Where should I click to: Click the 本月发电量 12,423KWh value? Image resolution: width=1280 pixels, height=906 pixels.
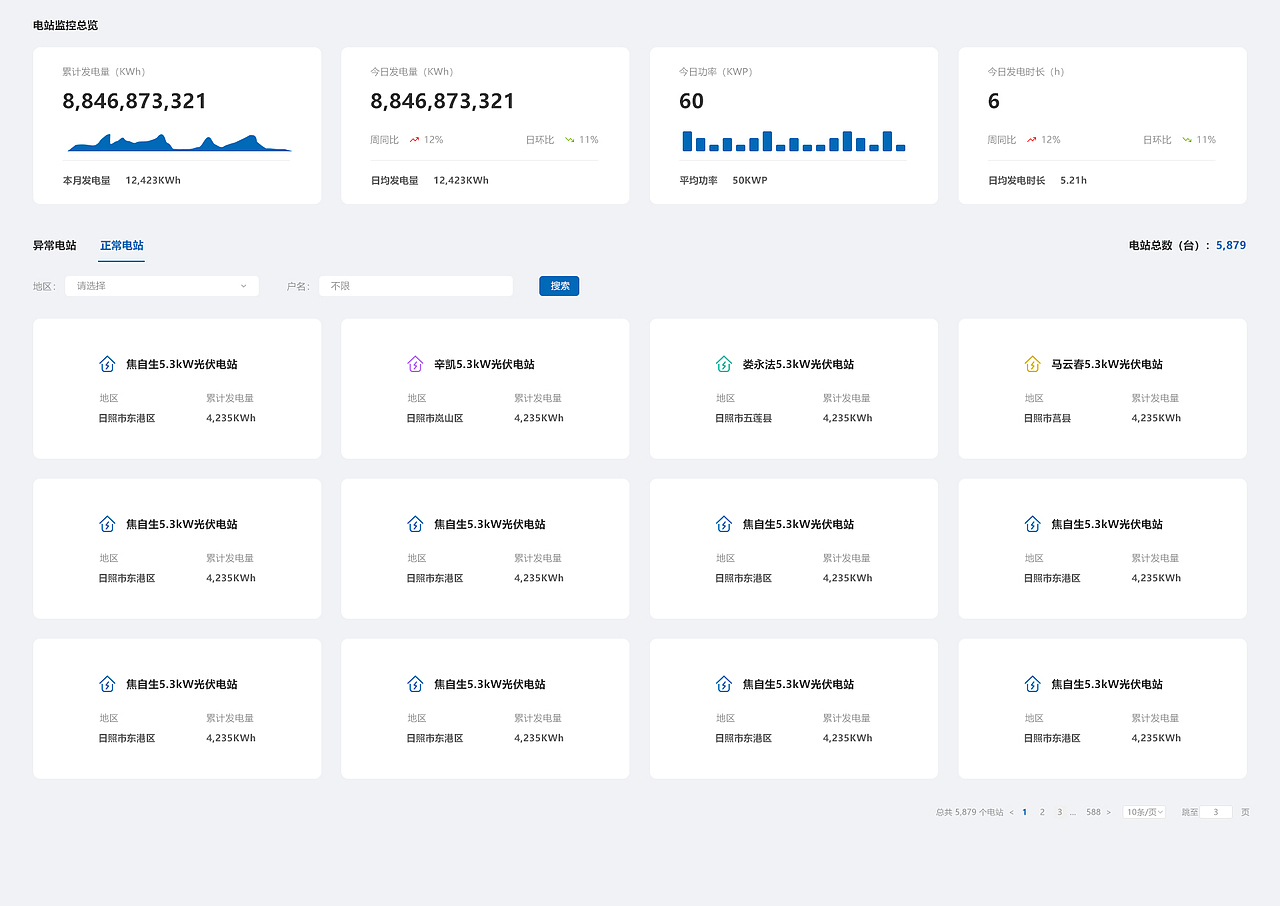(x=153, y=181)
